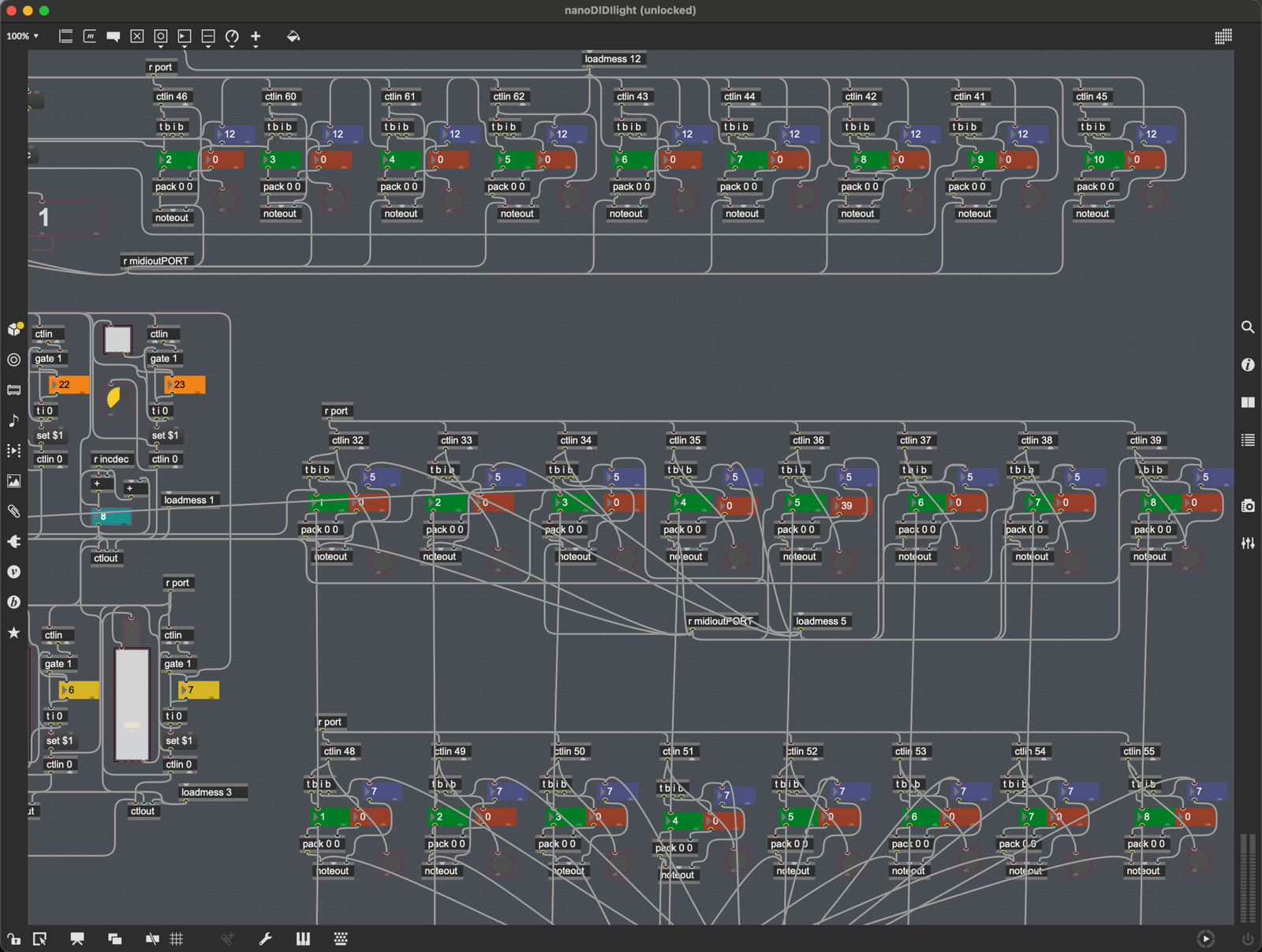Click the 'loadmess 12' object
1262x952 pixels.
click(x=613, y=59)
